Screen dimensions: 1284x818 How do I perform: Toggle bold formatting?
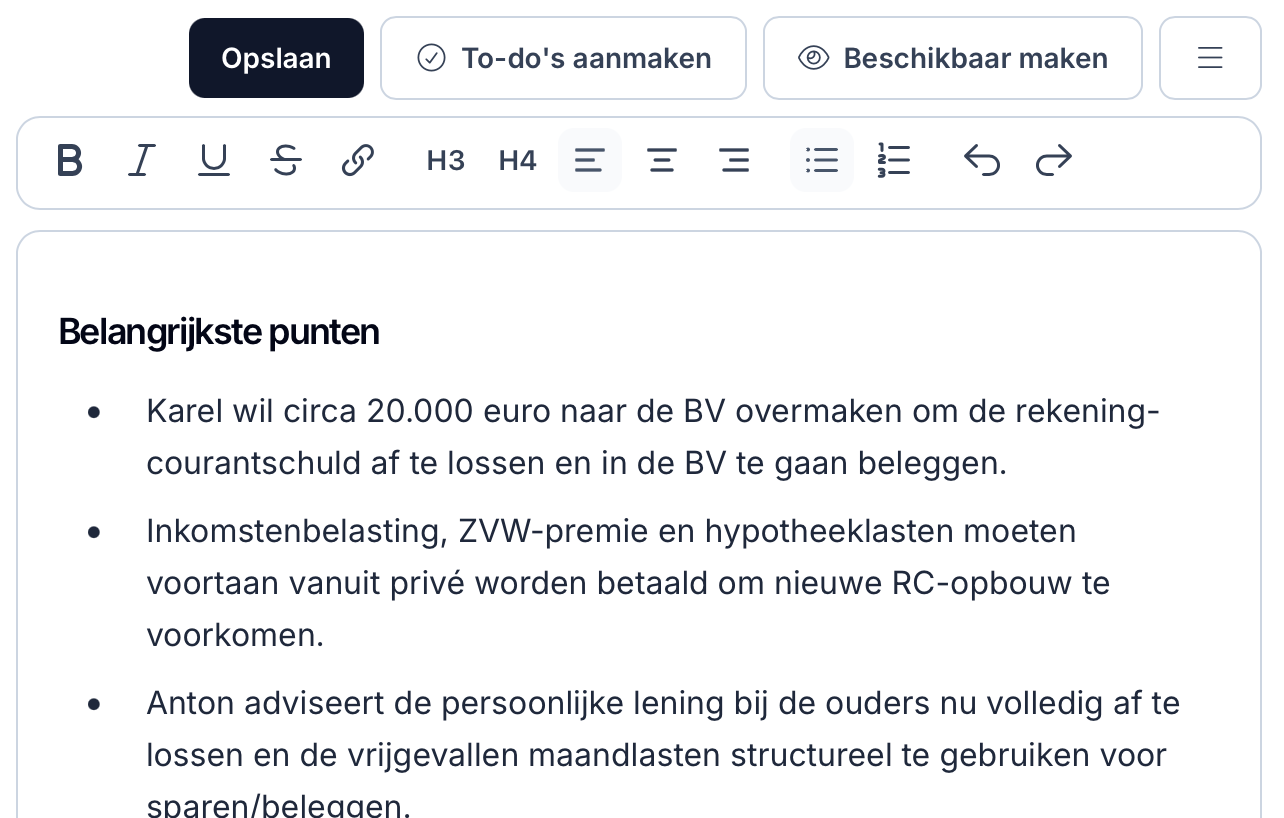click(69, 160)
